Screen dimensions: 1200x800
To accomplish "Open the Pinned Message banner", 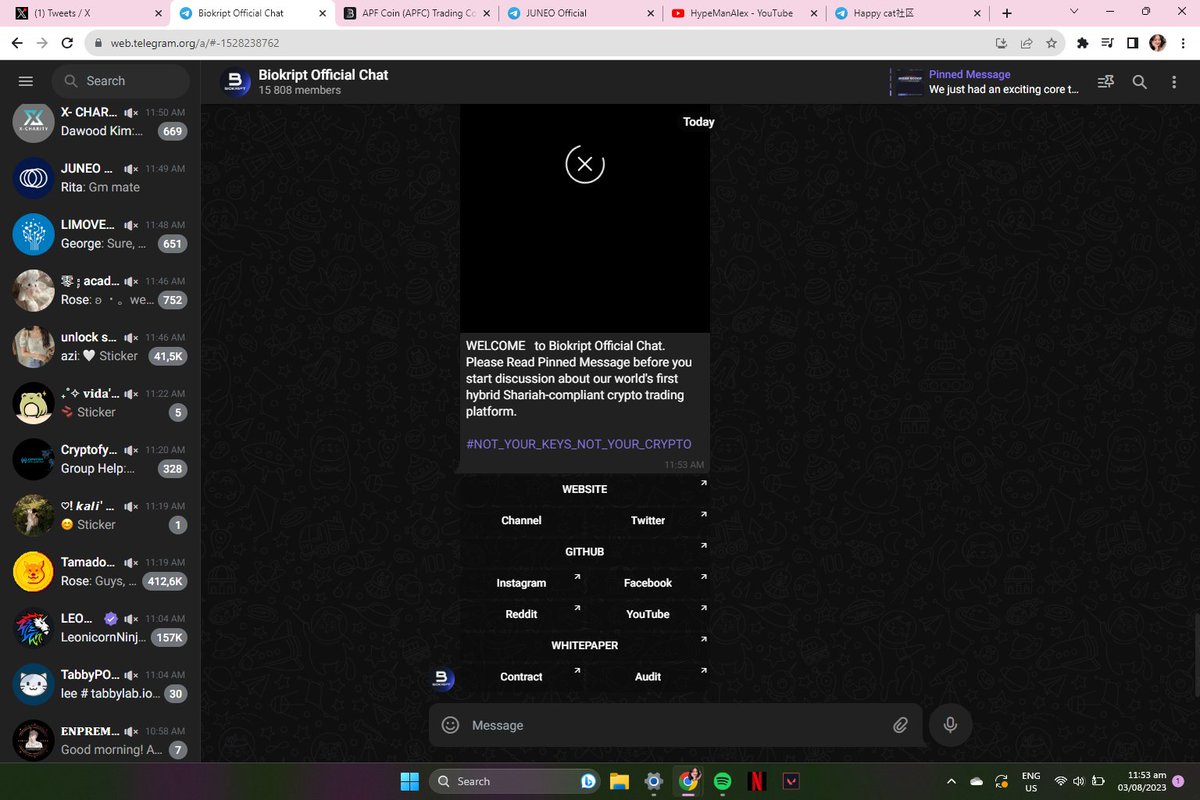I will (x=986, y=82).
